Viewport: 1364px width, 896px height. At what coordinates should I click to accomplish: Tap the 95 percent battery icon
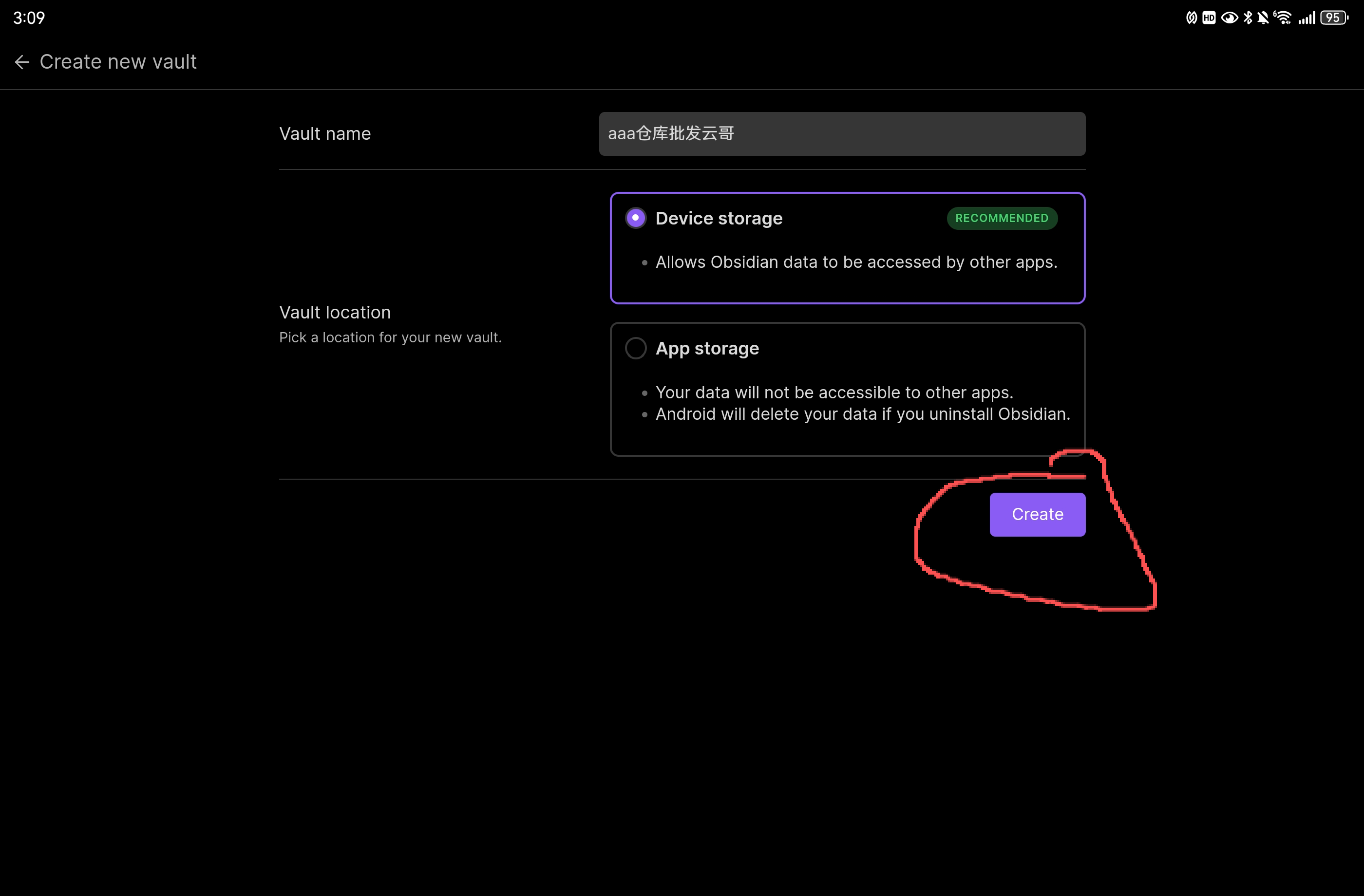(1334, 18)
